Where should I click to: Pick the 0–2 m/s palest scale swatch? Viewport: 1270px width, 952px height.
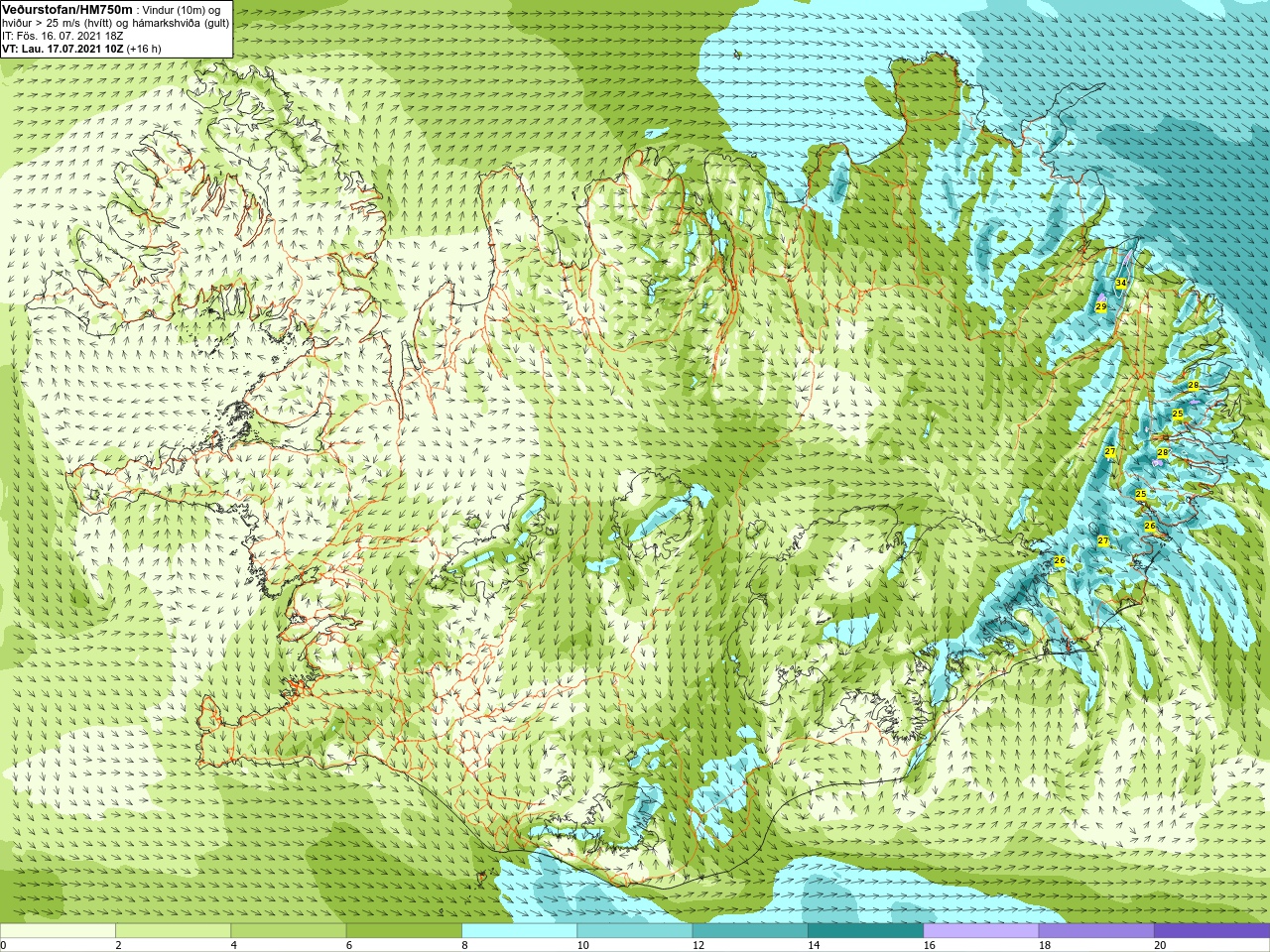58,931
